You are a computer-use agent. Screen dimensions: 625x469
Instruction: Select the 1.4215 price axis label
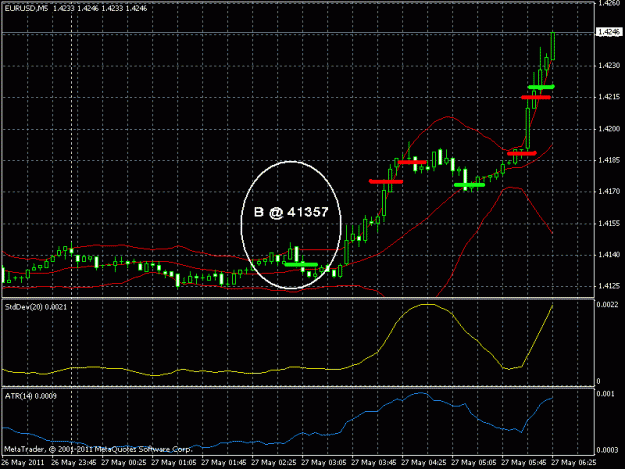tap(609, 97)
